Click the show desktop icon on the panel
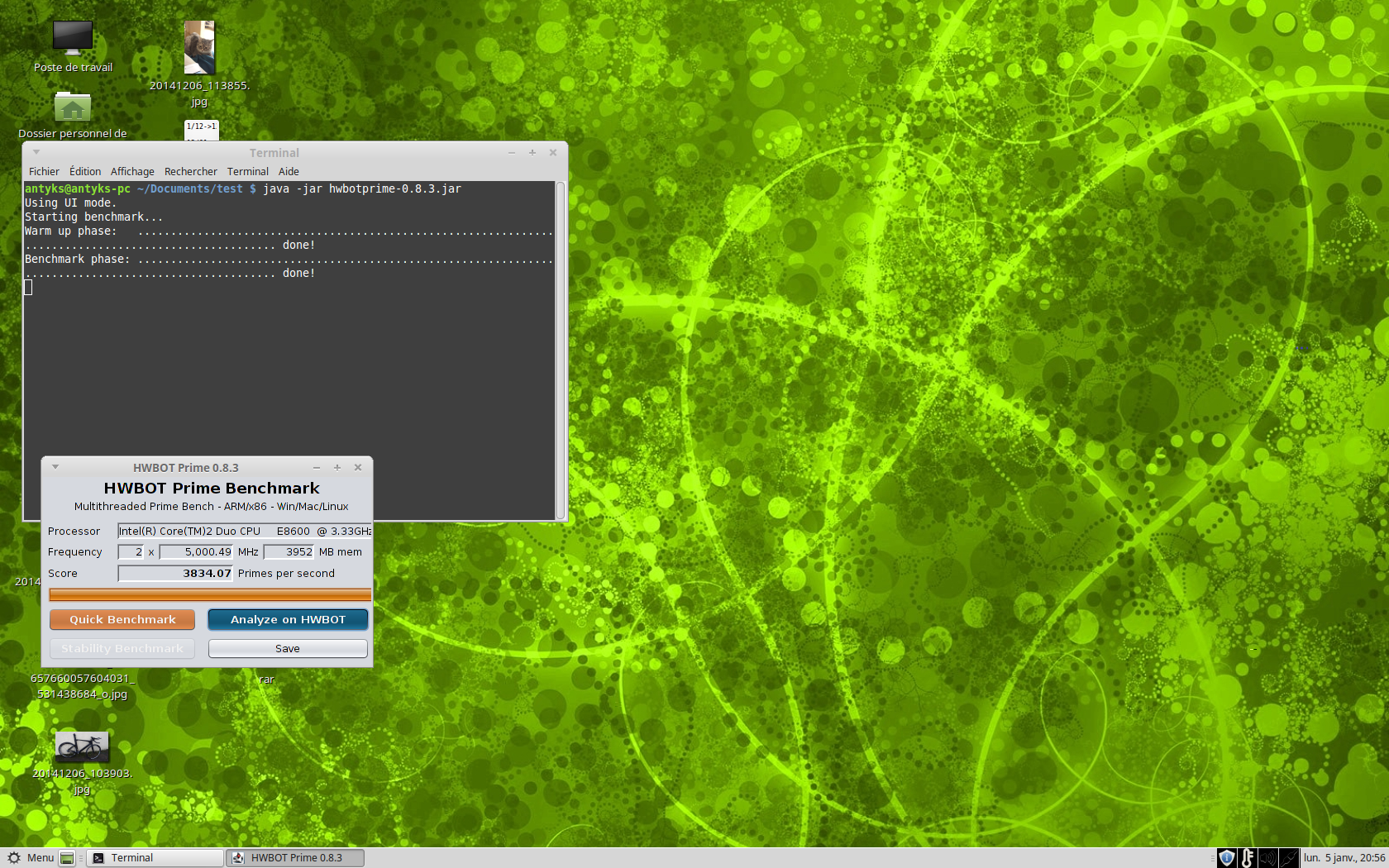 click(x=67, y=858)
